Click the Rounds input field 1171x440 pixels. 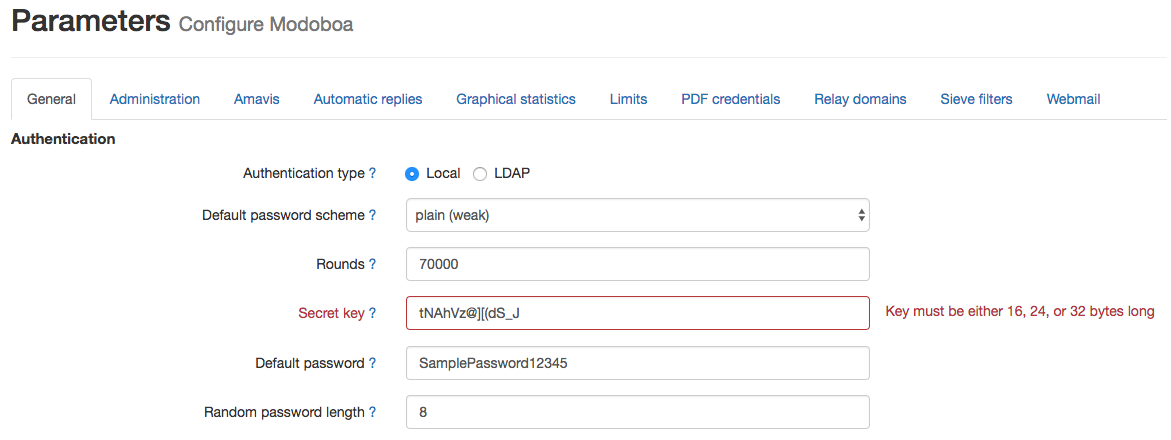click(638, 264)
